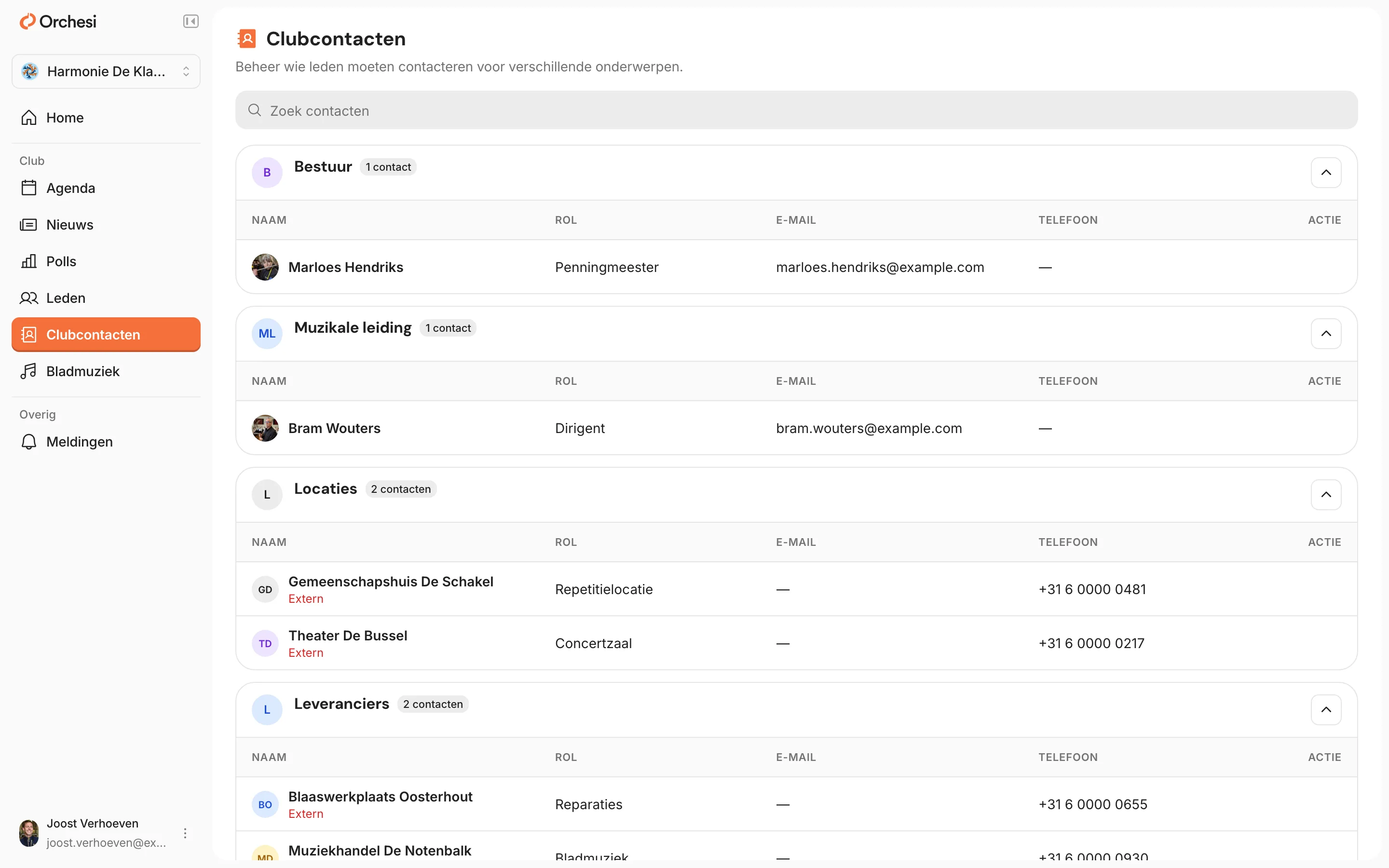1389x868 pixels.
Task: Open Bladmuziek from the sidebar
Action: tap(106, 371)
